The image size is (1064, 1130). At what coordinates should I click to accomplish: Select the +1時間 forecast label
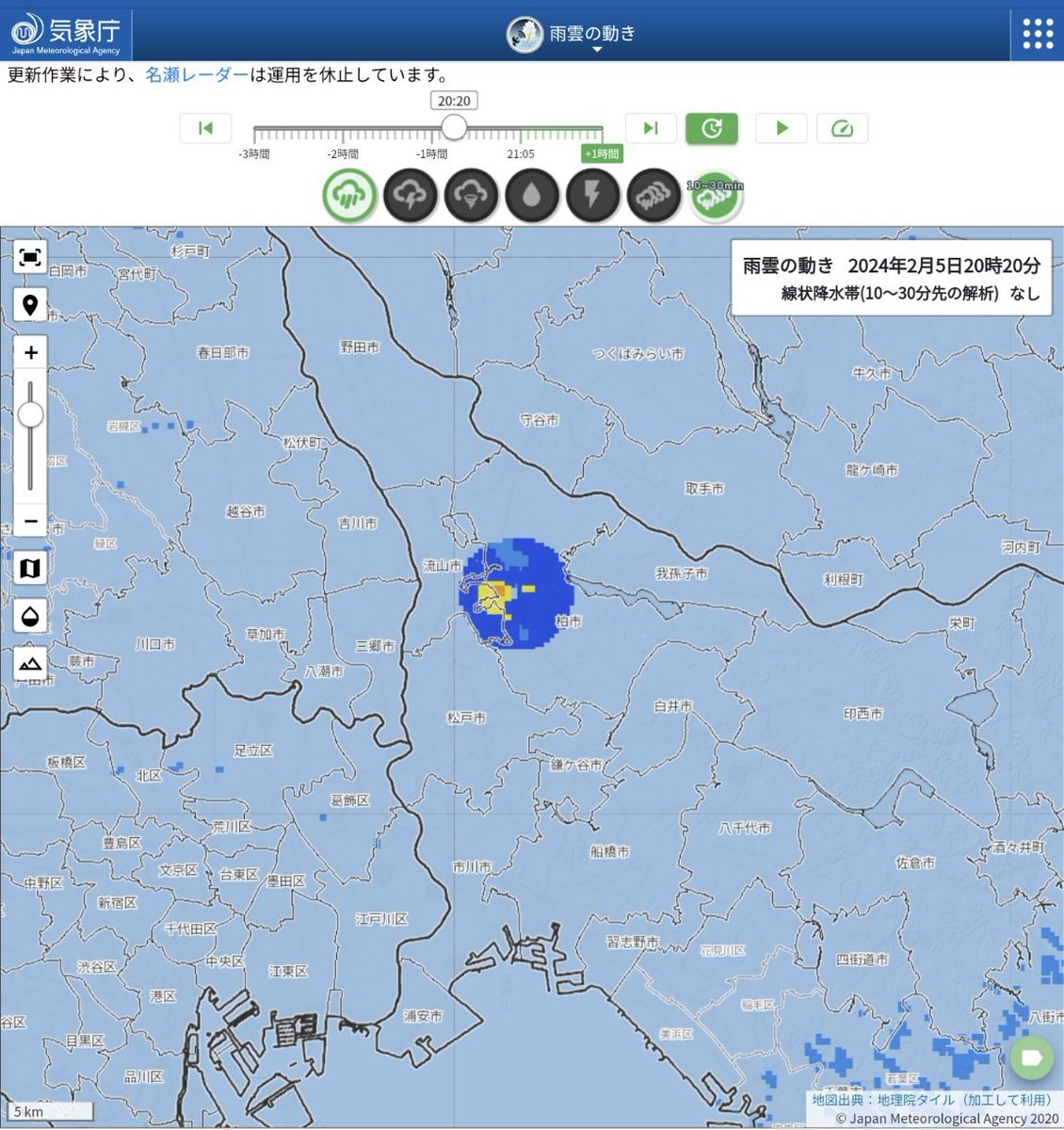click(x=602, y=153)
